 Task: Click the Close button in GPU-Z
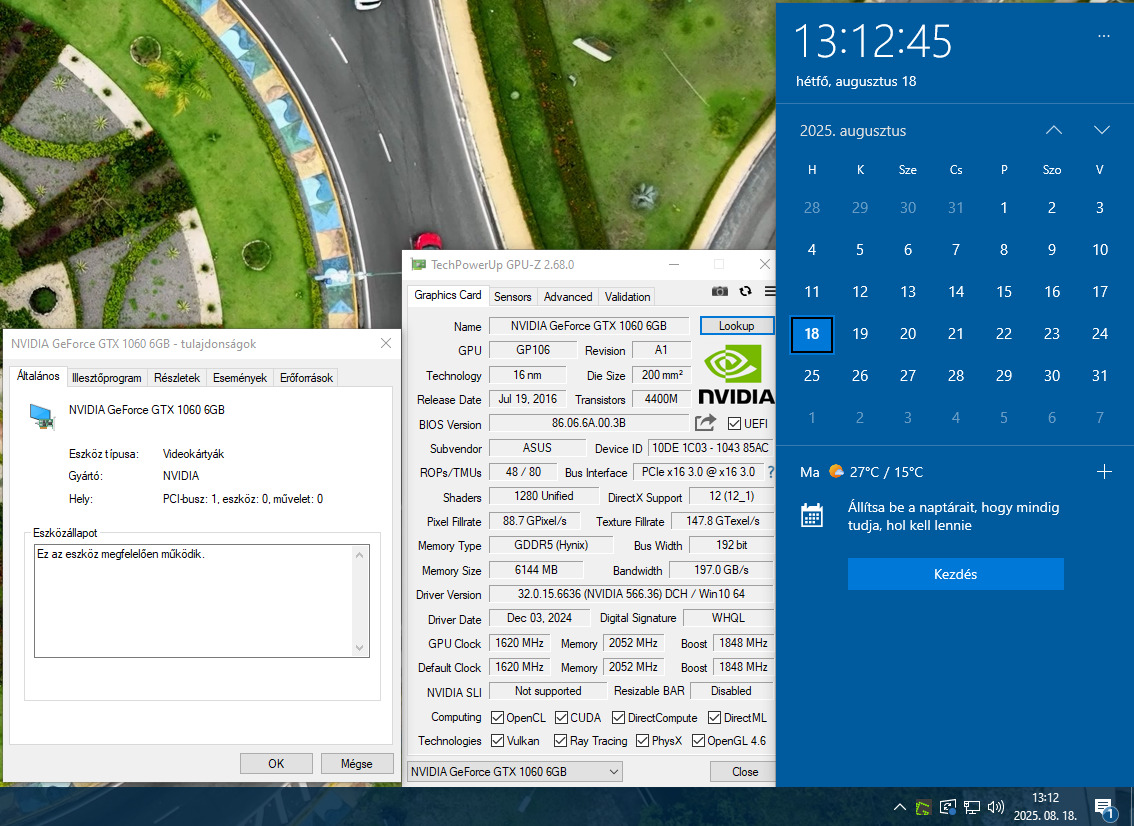click(744, 772)
